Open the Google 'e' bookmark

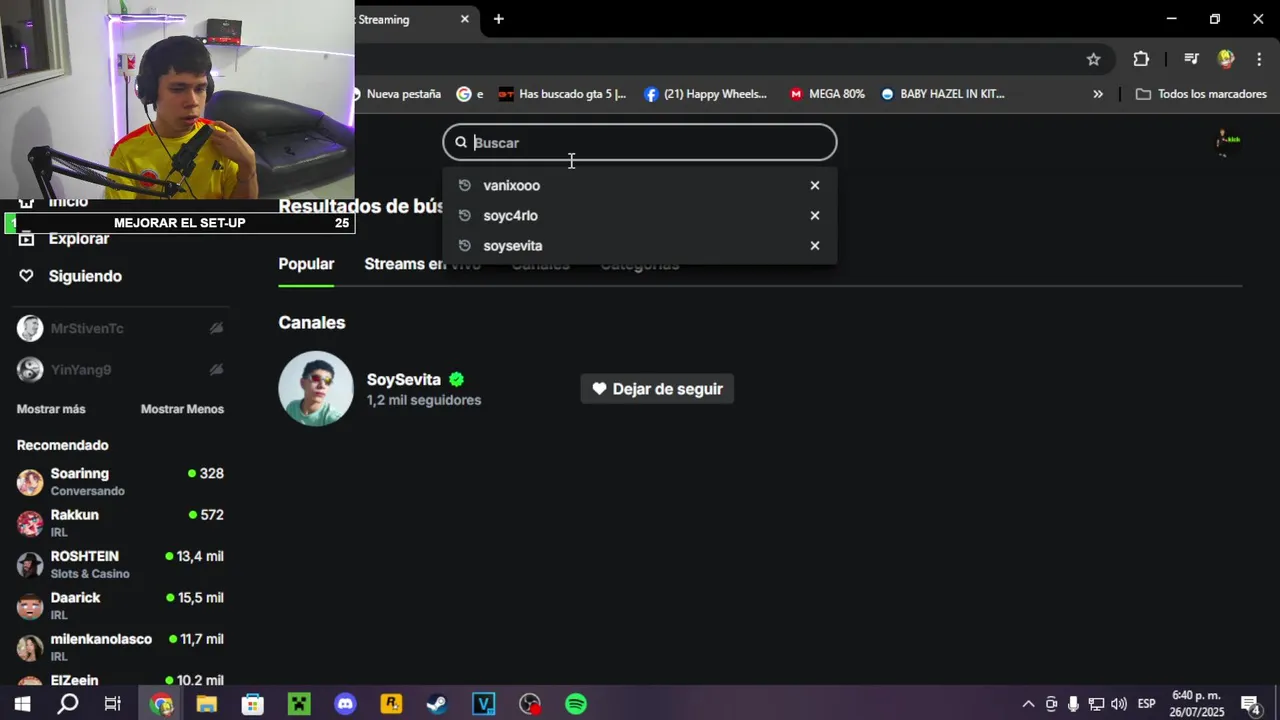coord(470,94)
